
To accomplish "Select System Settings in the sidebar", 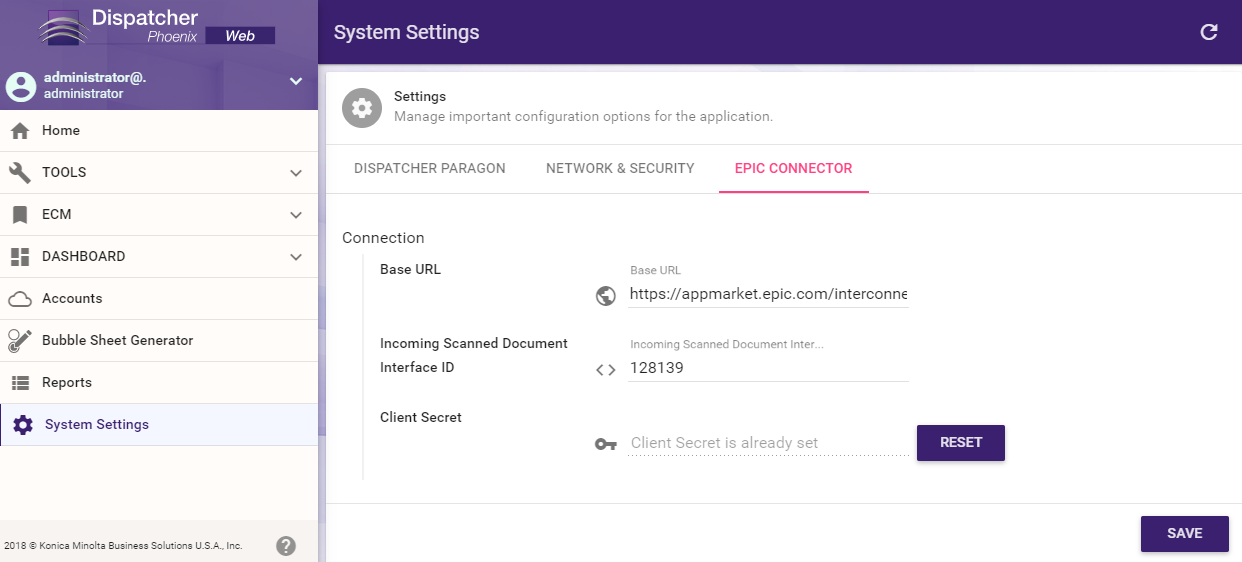I will pyautogui.click(x=159, y=425).
